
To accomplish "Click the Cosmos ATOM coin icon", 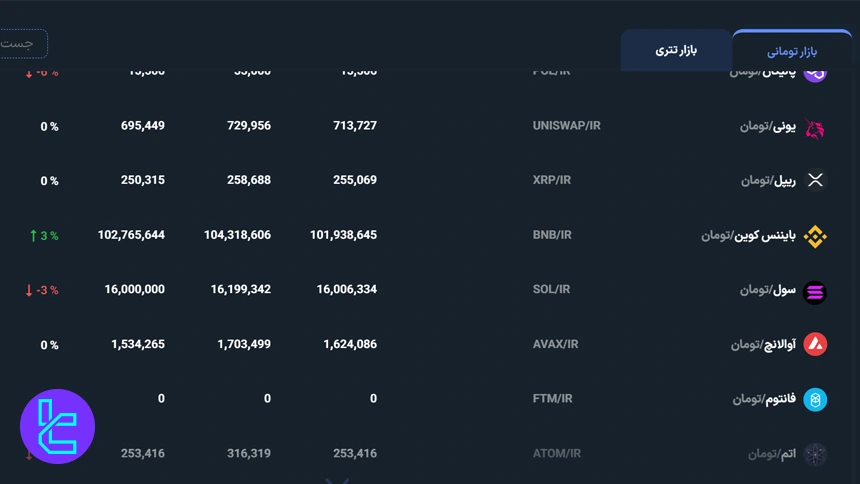I will (x=816, y=454).
